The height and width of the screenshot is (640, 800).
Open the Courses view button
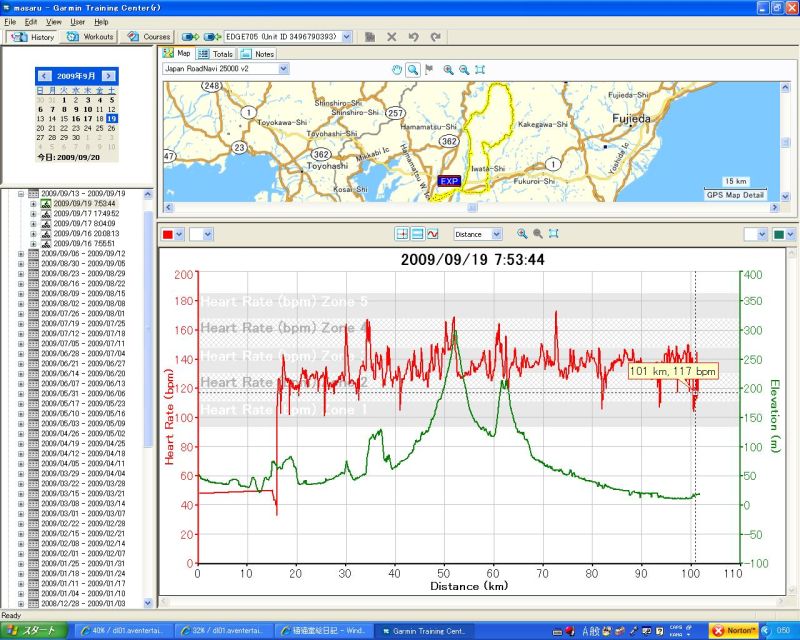coord(148,37)
